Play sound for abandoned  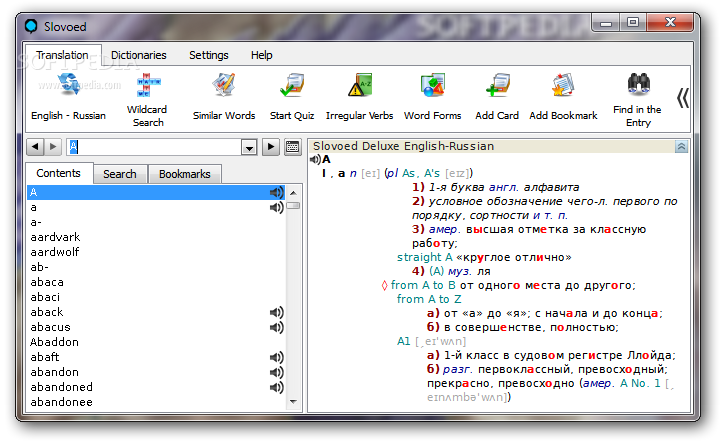276,387
